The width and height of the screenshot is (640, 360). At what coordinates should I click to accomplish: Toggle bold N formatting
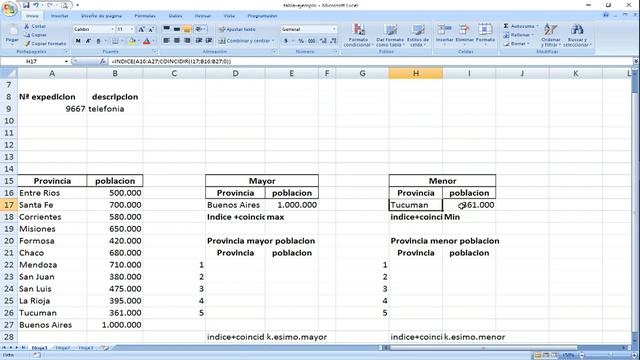click(x=78, y=41)
